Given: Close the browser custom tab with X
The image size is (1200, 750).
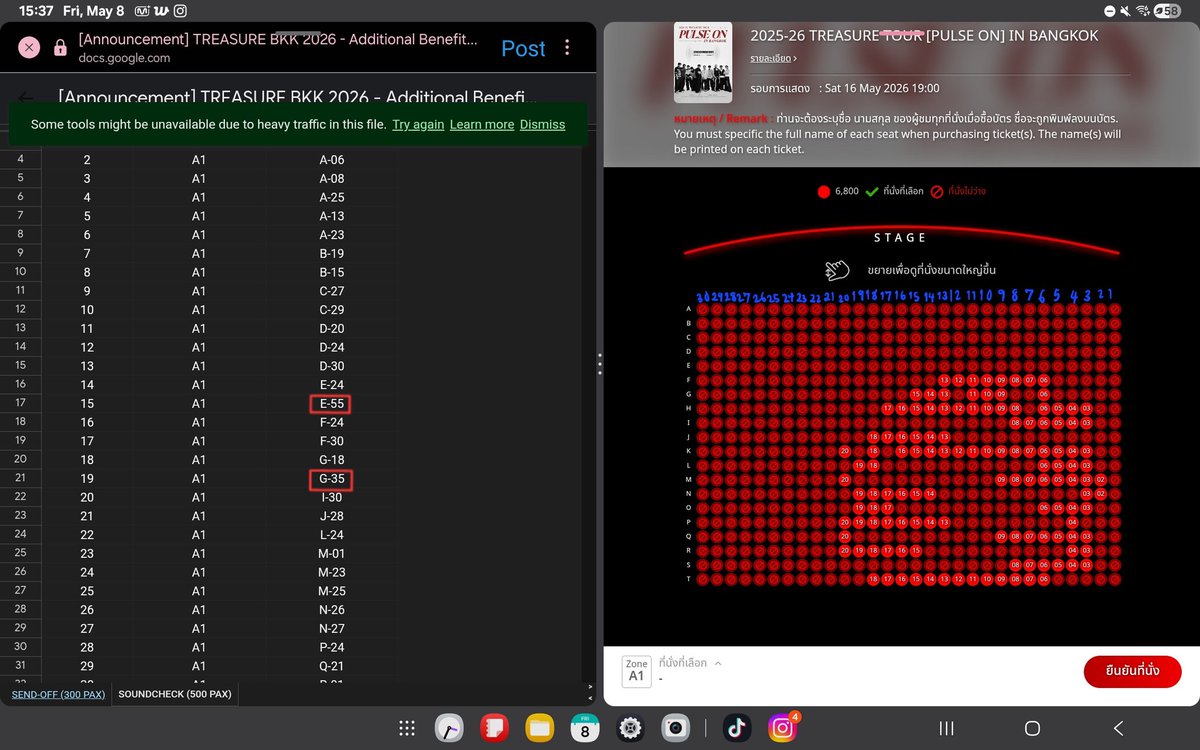Looking at the screenshot, I should coord(29,47).
